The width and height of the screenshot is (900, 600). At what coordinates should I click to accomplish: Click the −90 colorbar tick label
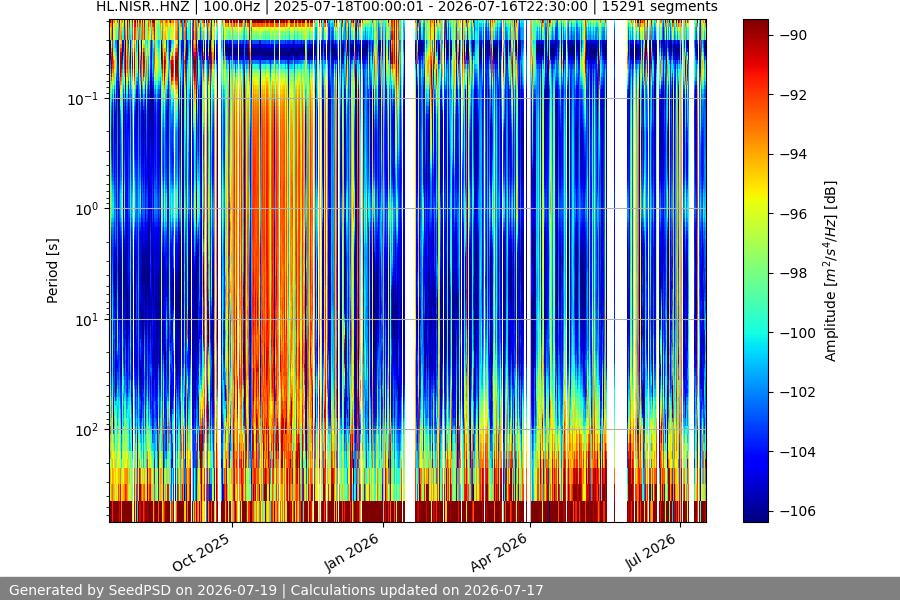[x=793, y=35]
